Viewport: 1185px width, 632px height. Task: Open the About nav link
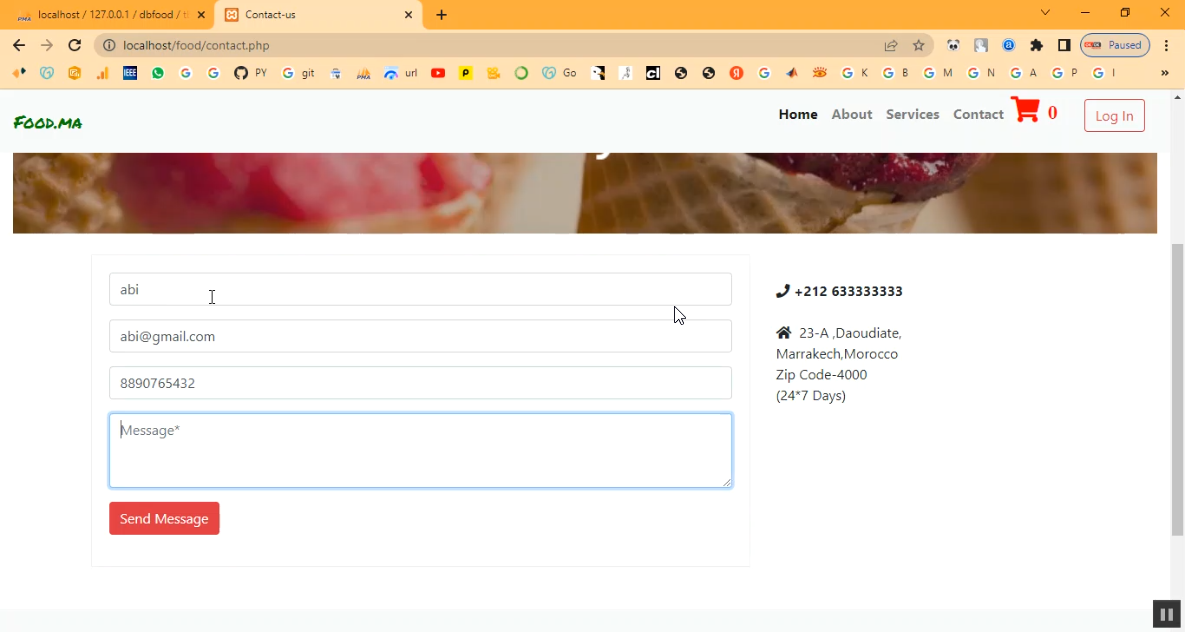(852, 114)
